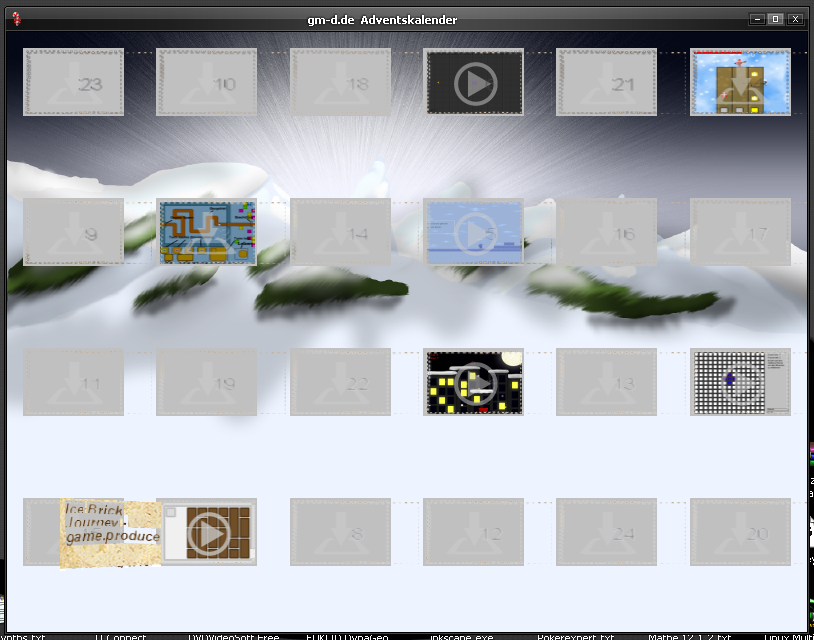Click the Ice Brick Journey paper label
The height and width of the screenshot is (640, 814).
click(109, 534)
